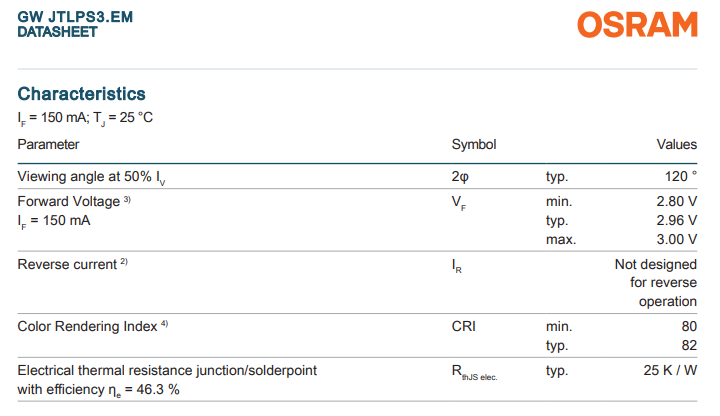Select the typical CRI value 82
720x416 pixels.
[688, 345]
